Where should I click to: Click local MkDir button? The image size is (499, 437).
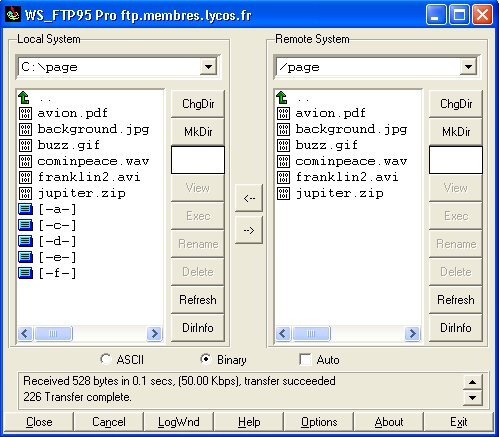coord(198,132)
